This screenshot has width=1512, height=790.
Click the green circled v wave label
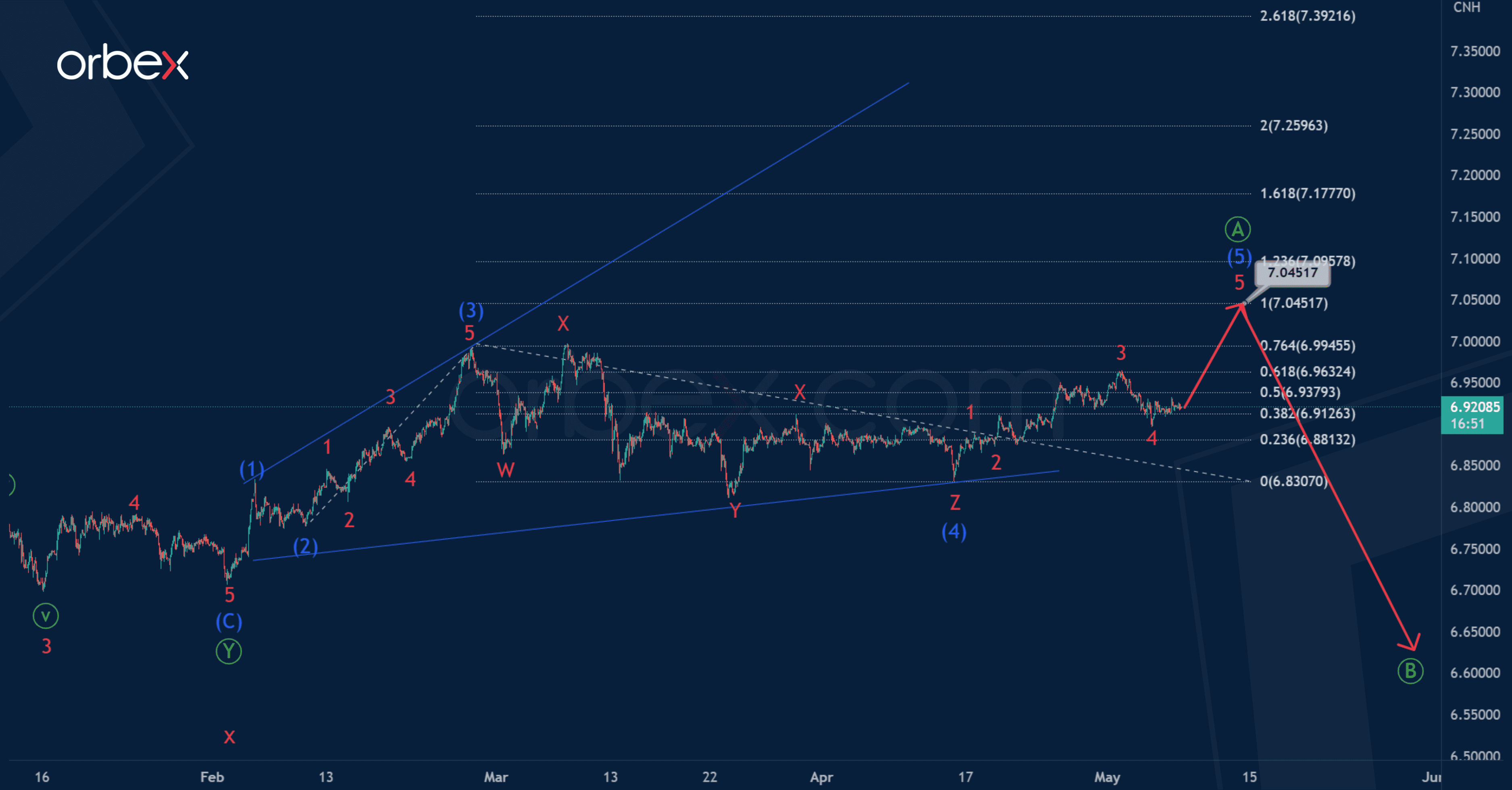click(45, 616)
